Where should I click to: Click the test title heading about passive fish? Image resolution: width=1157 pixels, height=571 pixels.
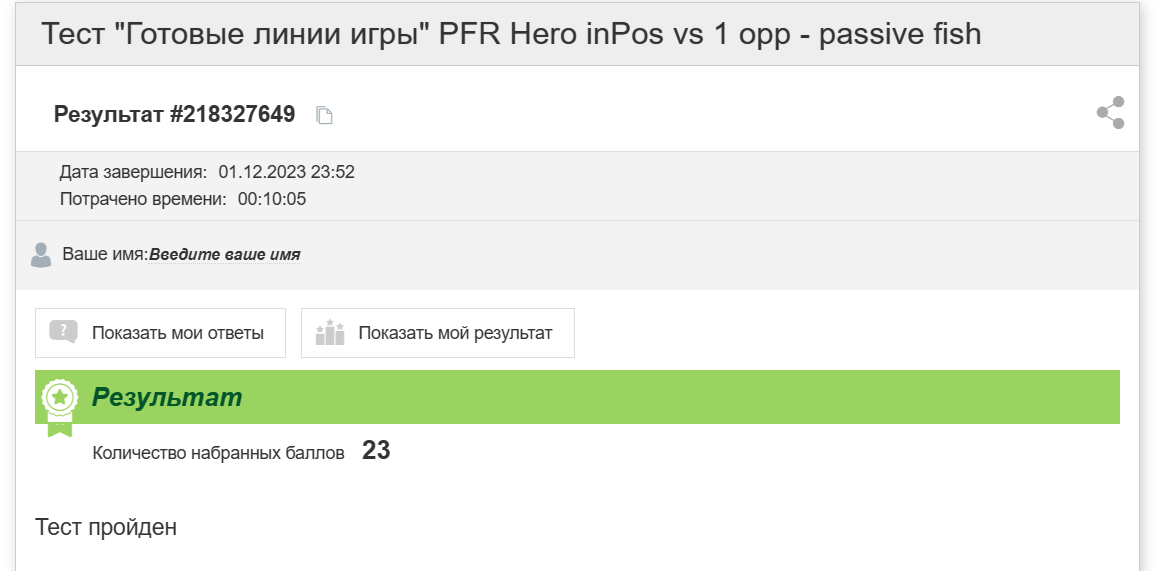[x=511, y=34]
